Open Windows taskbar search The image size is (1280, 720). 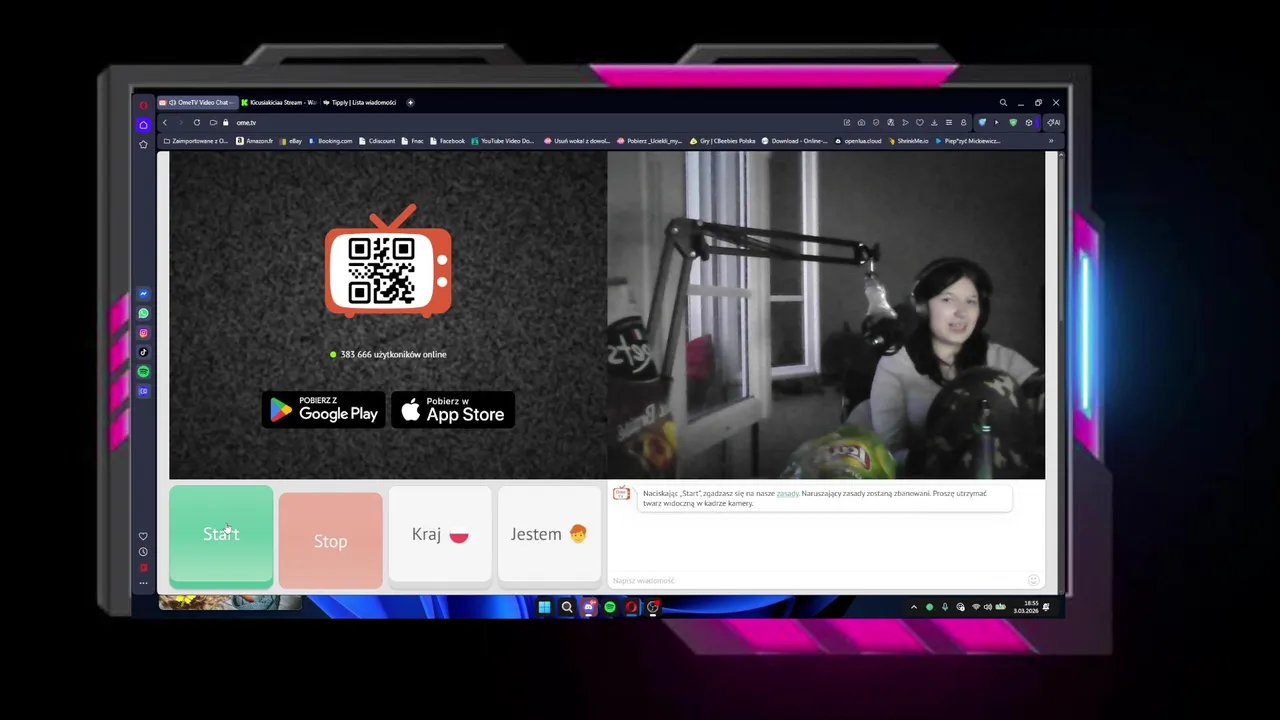click(x=566, y=607)
